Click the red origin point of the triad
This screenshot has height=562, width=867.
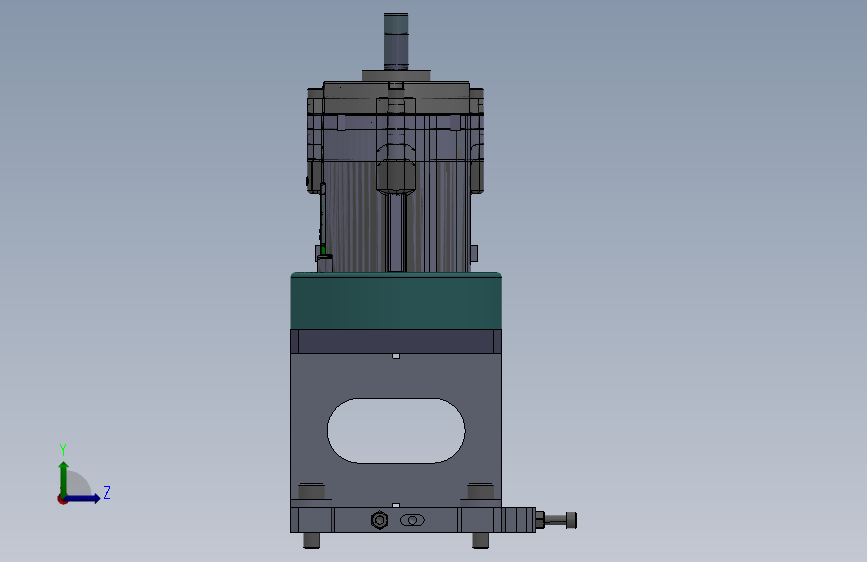(62, 499)
